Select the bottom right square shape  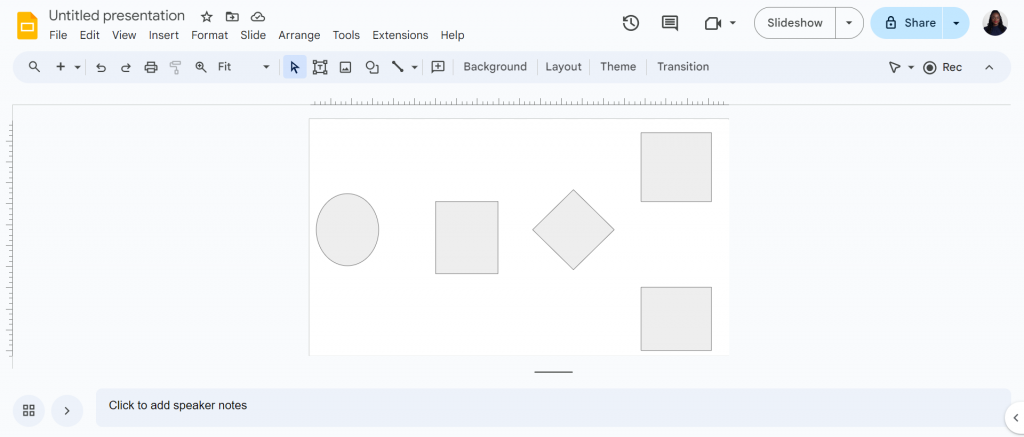676,319
